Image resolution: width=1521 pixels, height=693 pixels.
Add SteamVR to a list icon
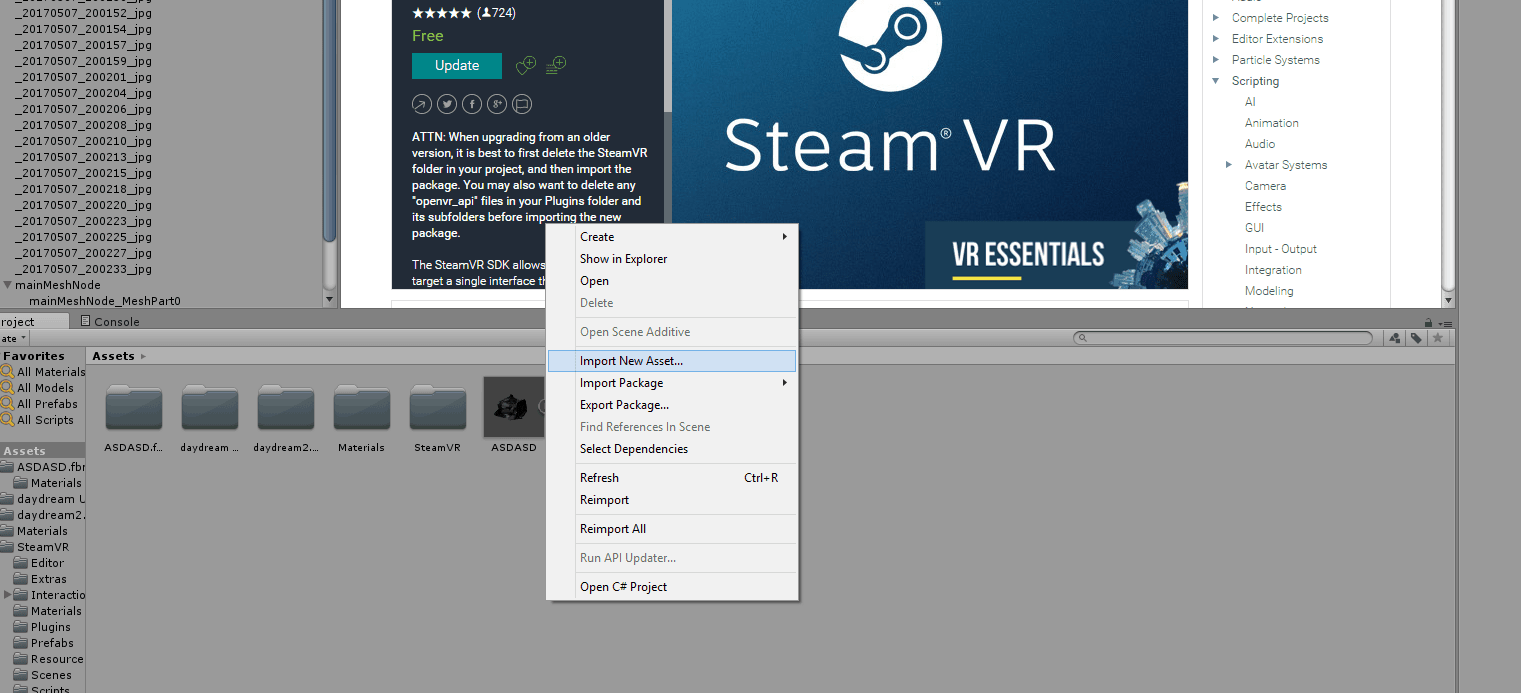(556, 66)
